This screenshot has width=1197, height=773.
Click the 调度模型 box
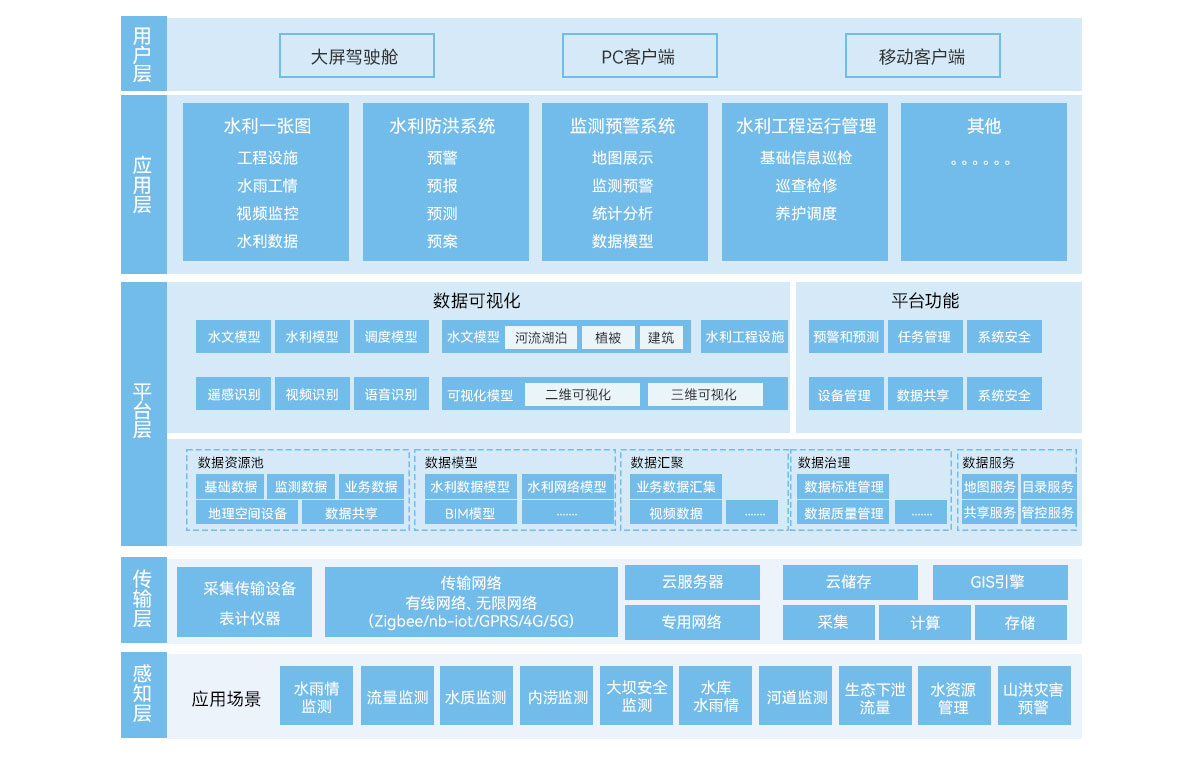391,337
